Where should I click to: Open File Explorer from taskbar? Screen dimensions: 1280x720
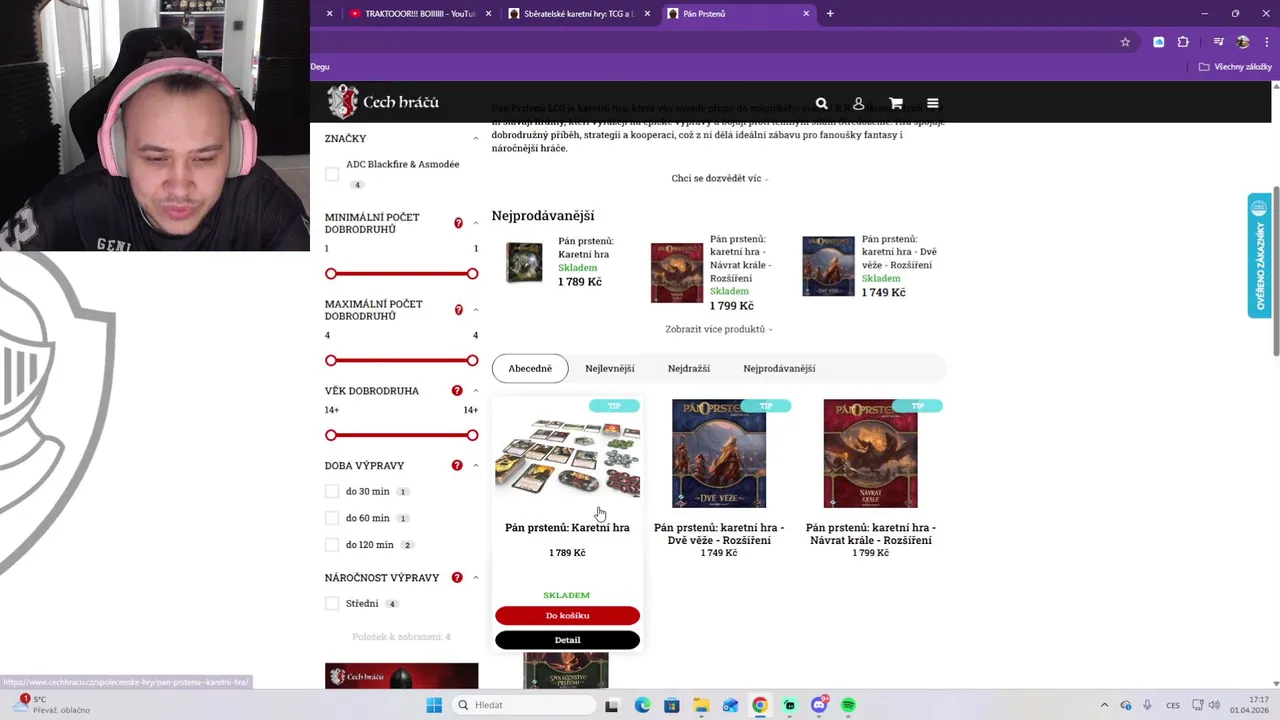701,705
